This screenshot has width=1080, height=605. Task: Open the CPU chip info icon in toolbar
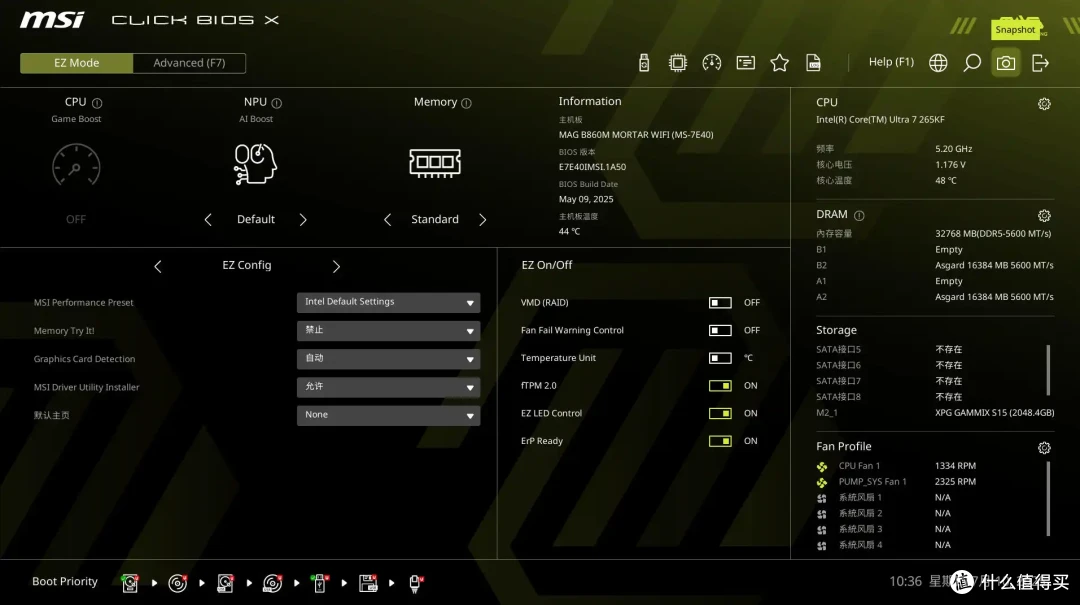pyautogui.click(x=678, y=63)
